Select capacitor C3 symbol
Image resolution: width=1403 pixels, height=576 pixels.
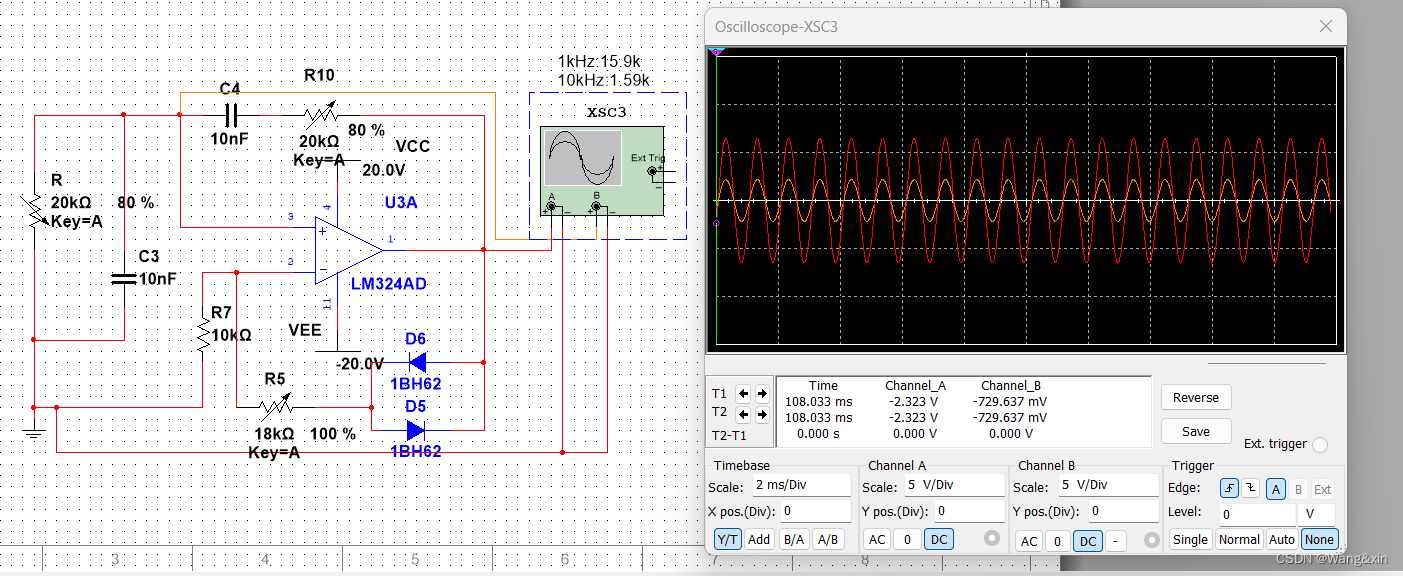tap(123, 279)
